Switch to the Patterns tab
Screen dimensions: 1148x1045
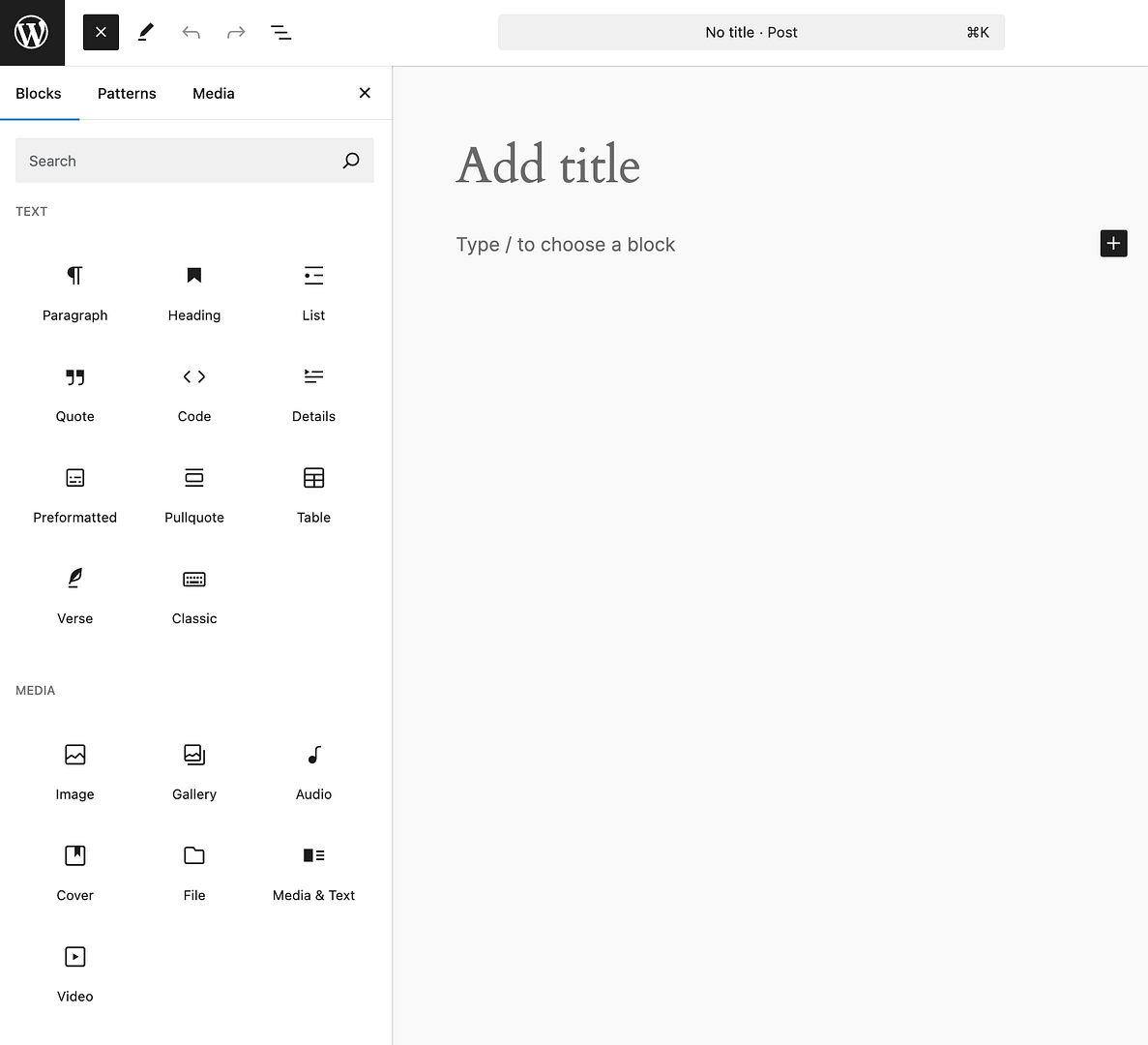click(127, 93)
